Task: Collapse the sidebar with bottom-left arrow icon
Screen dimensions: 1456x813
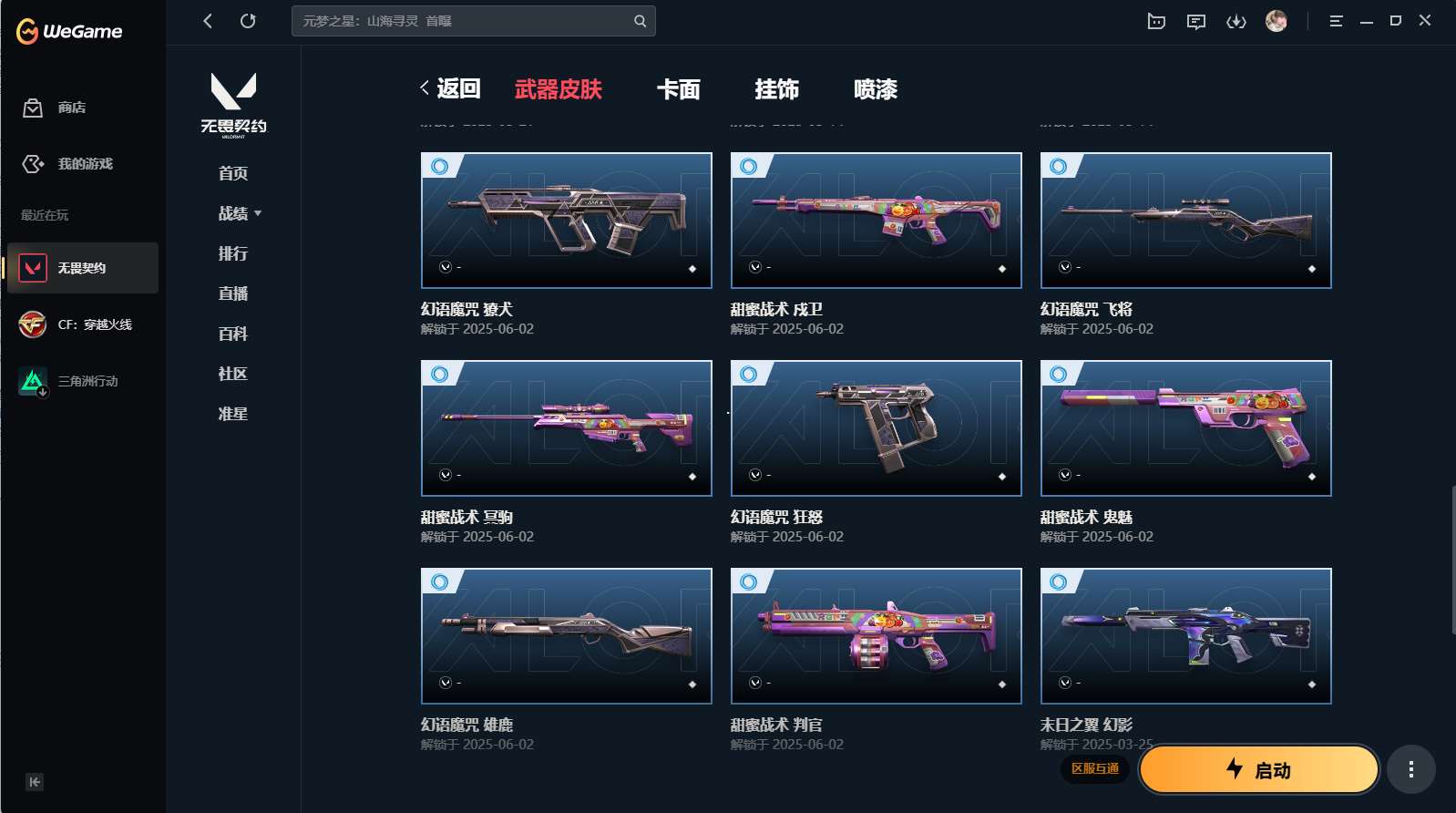Action: (35, 782)
